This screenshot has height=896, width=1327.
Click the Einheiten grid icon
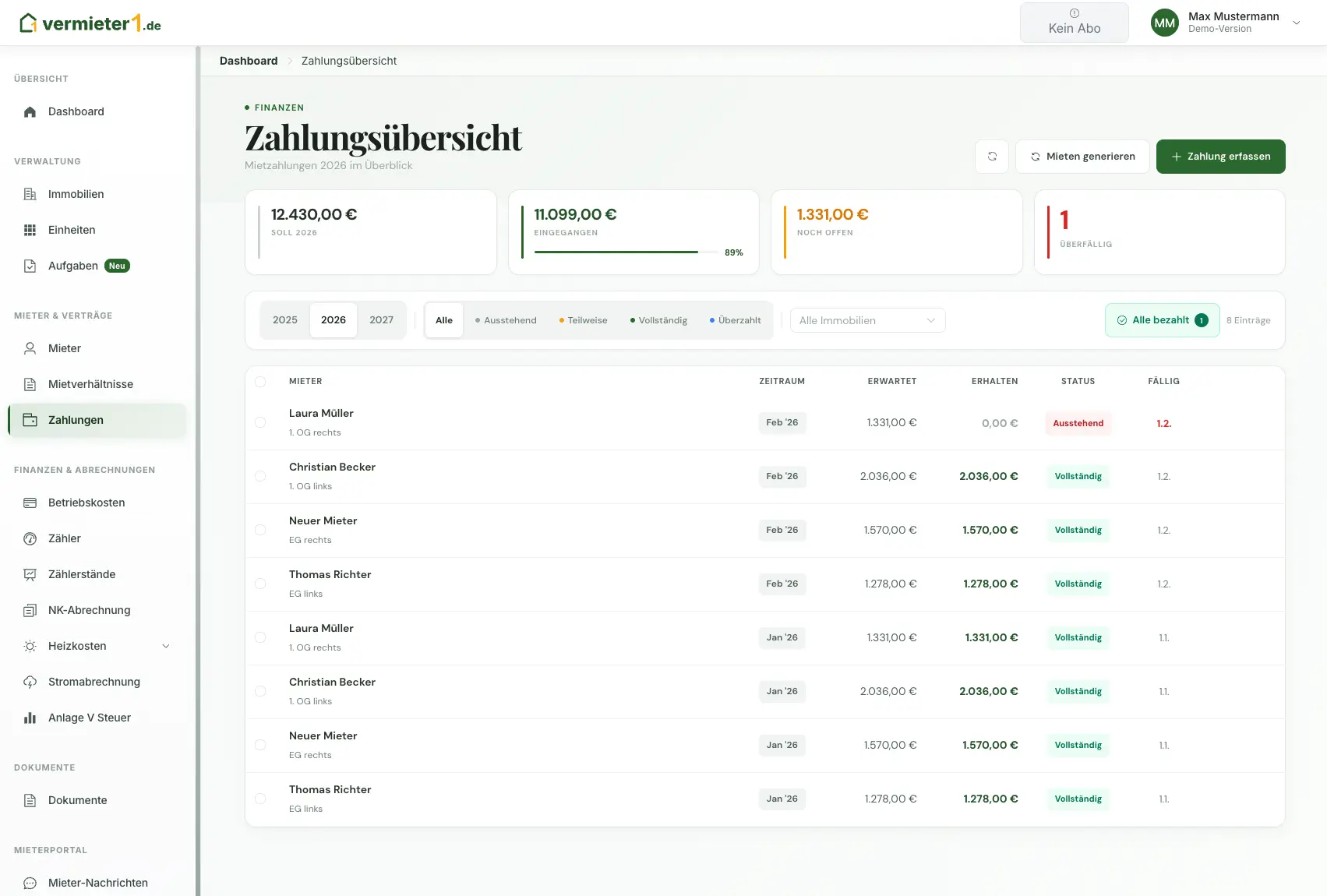click(x=30, y=230)
